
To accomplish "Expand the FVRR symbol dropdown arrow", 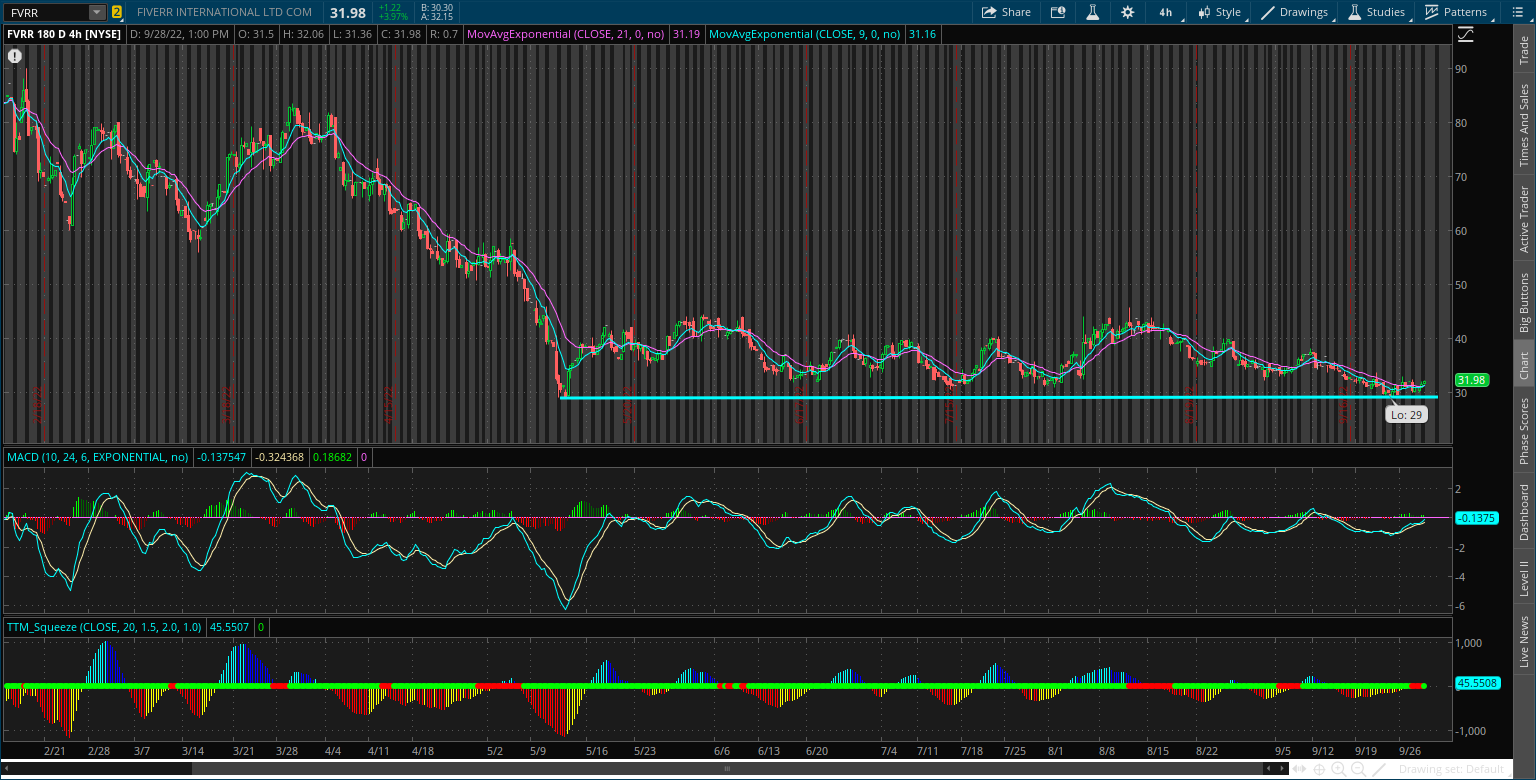I will tap(95, 12).
